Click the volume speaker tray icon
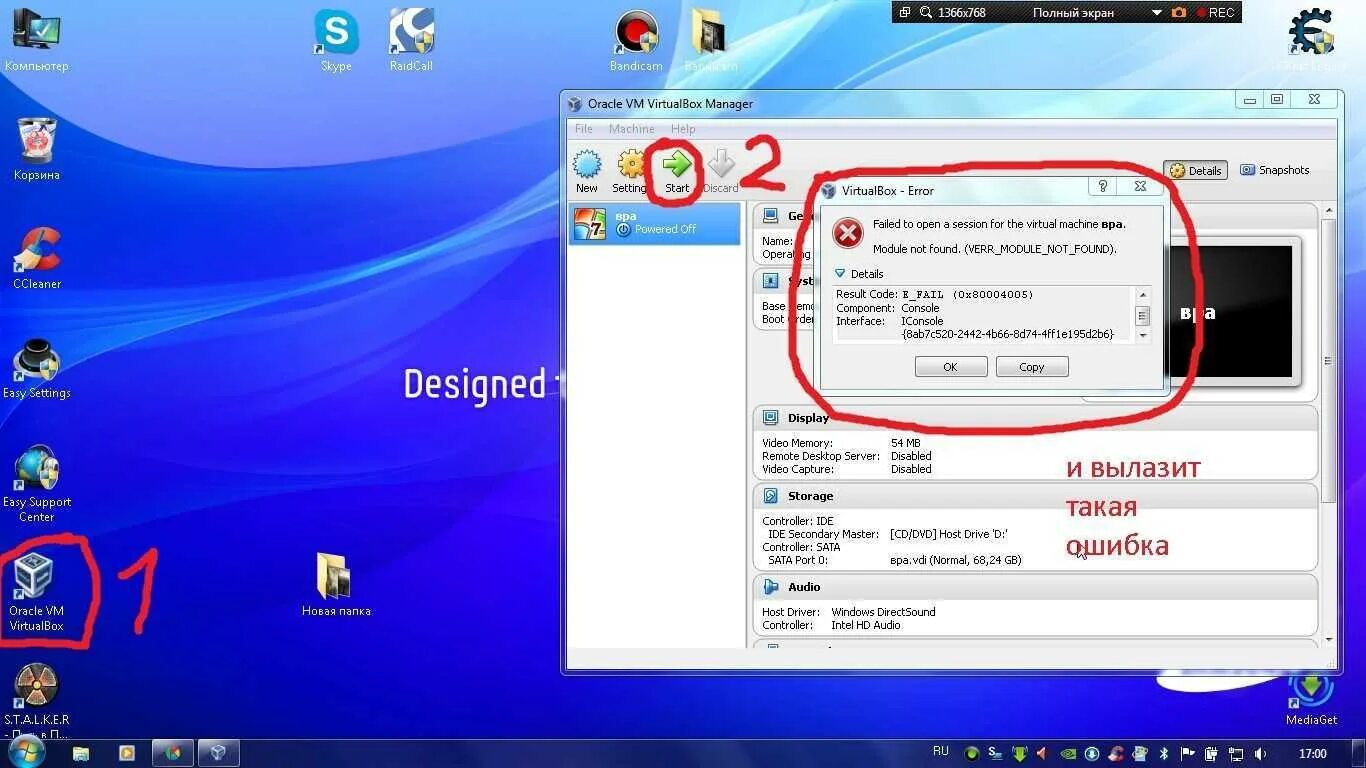This screenshot has height=768, width=1366. [1260, 754]
